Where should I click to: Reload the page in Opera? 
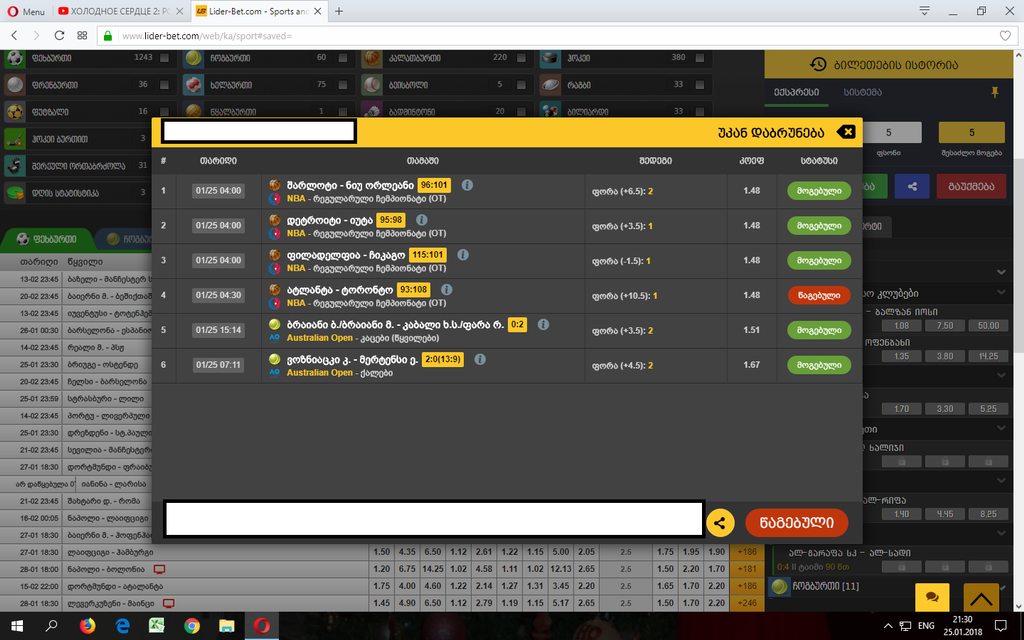pos(59,35)
